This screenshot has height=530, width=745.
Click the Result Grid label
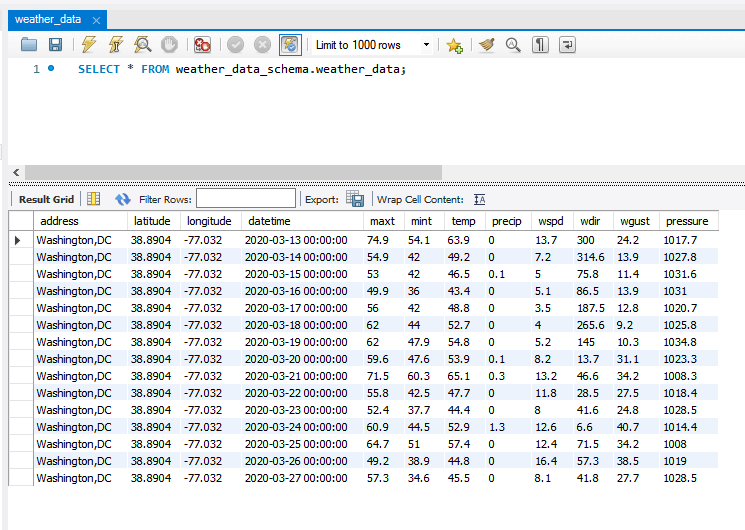[47, 199]
